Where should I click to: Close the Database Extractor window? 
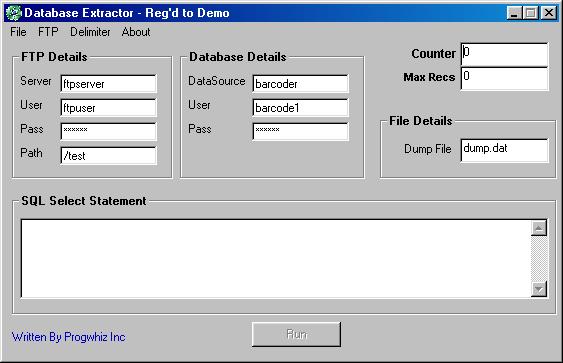point(549,13)
